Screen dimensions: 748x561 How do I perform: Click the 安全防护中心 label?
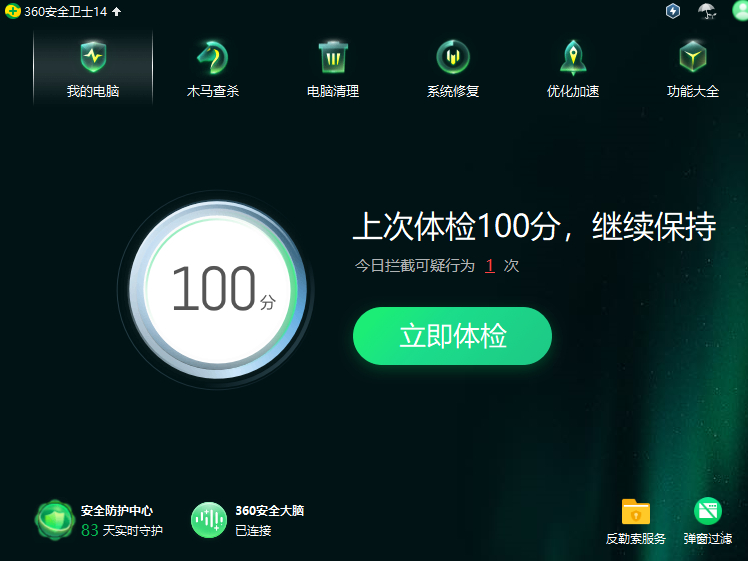[117, 510]
